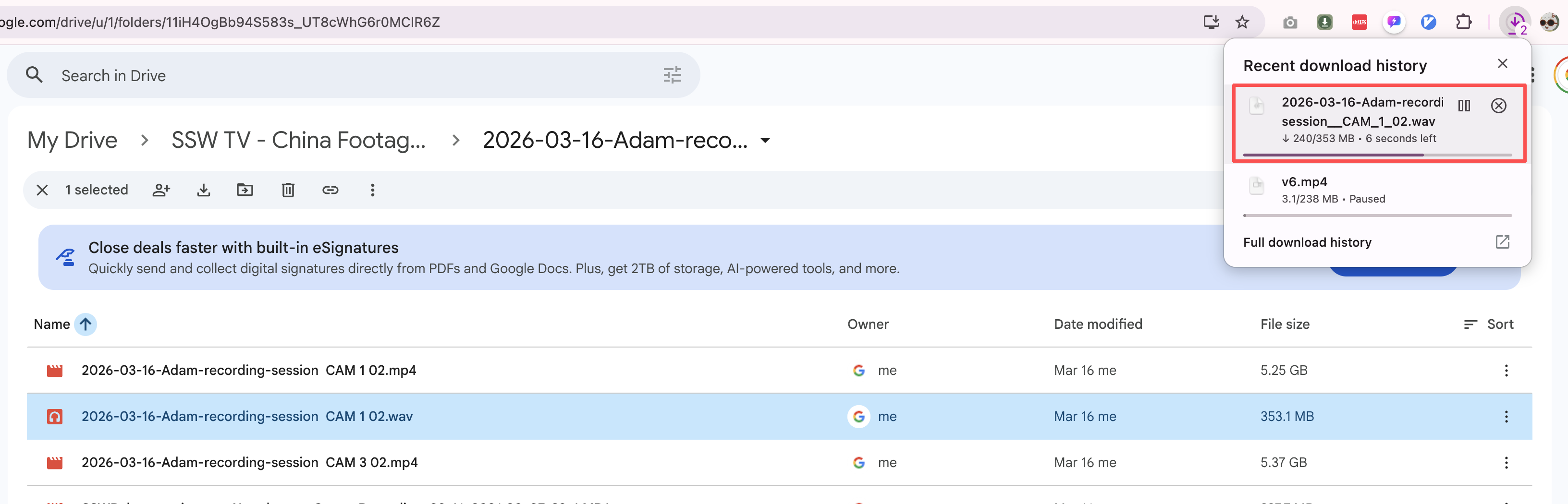Open the Sort menu above the file list
This screenshot has width=1568, height=504.
[1489, 324]
